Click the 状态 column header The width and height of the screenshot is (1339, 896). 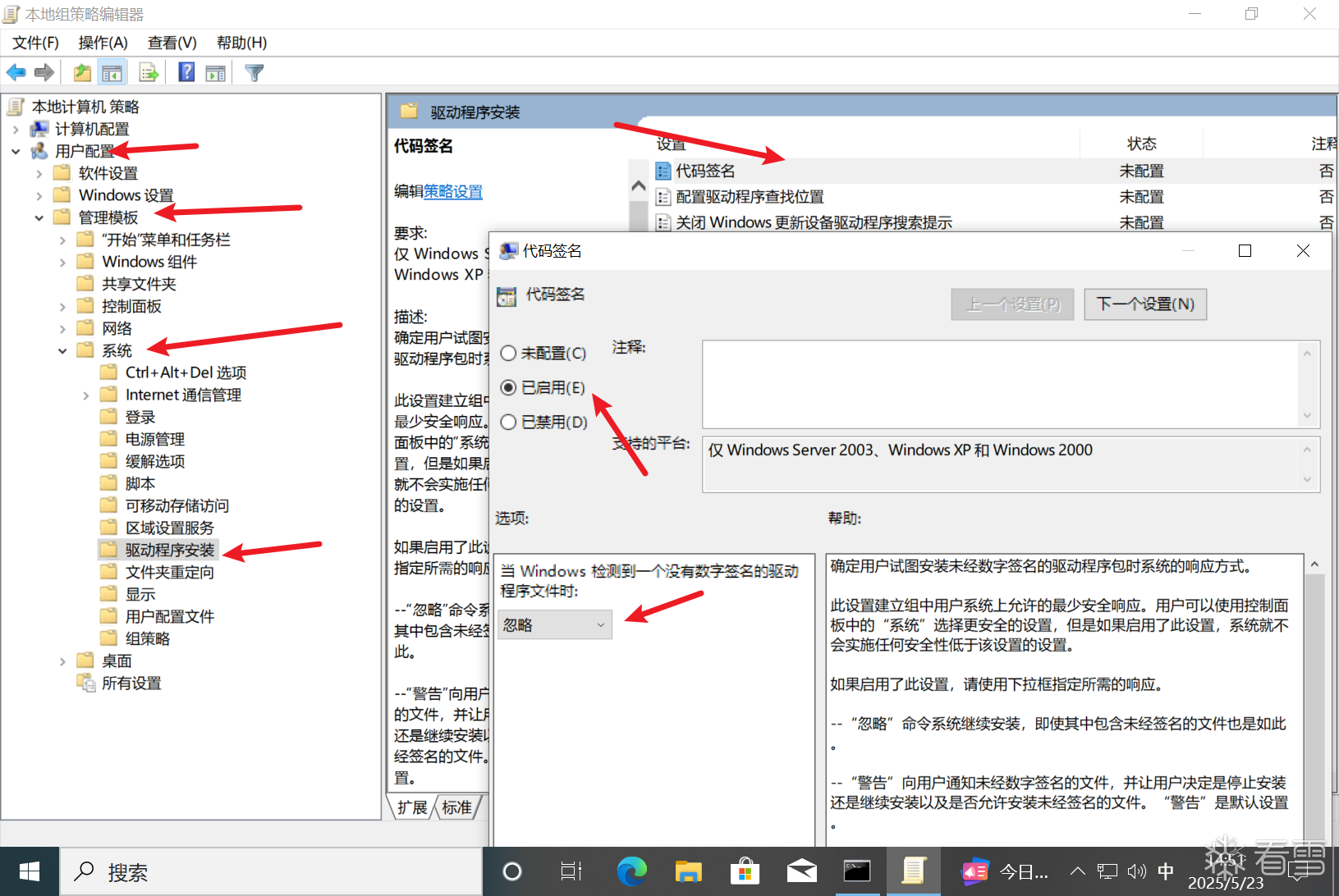click(x=1141, y=144)
